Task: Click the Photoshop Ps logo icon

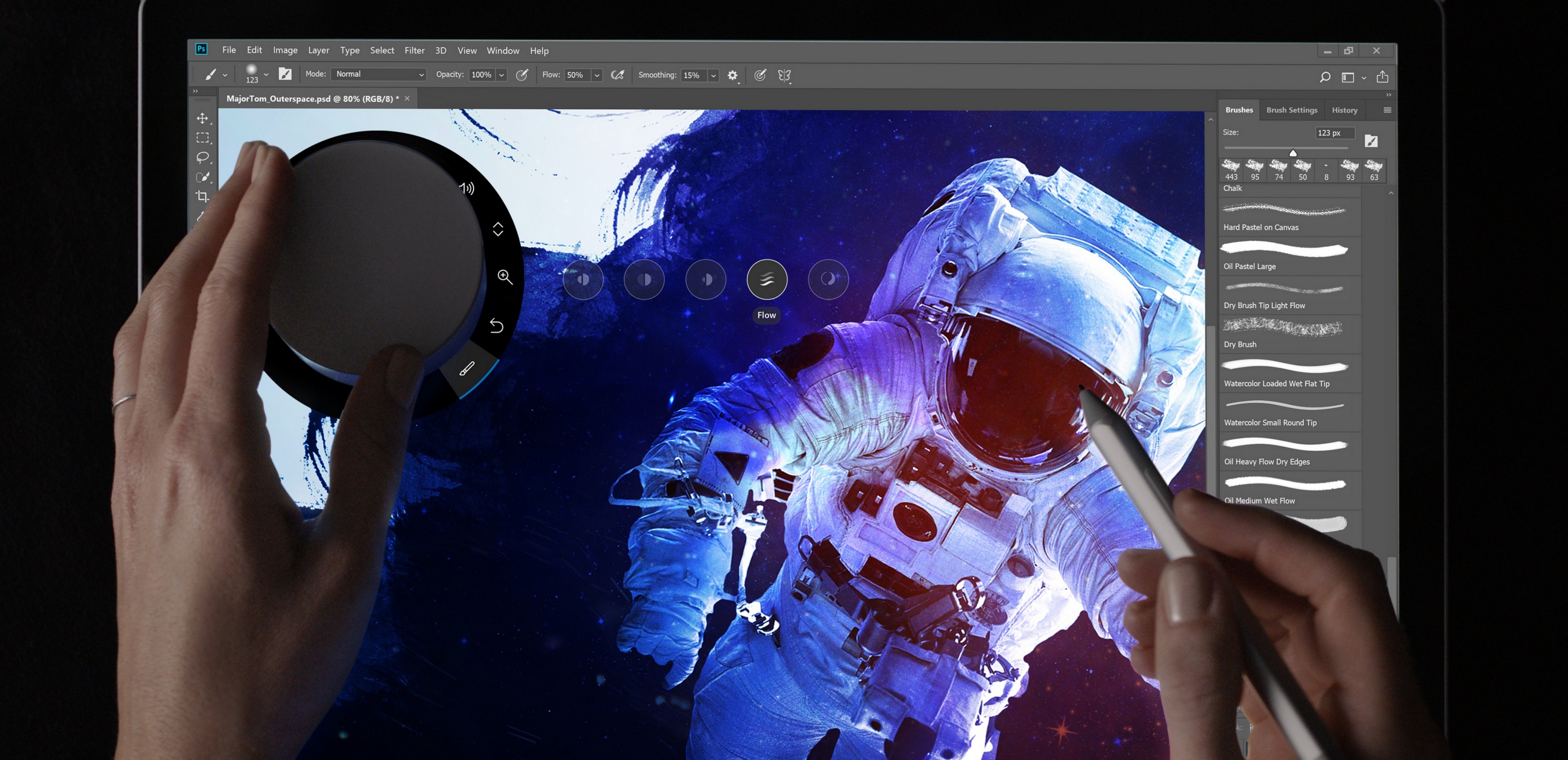Action: point(202,49)
